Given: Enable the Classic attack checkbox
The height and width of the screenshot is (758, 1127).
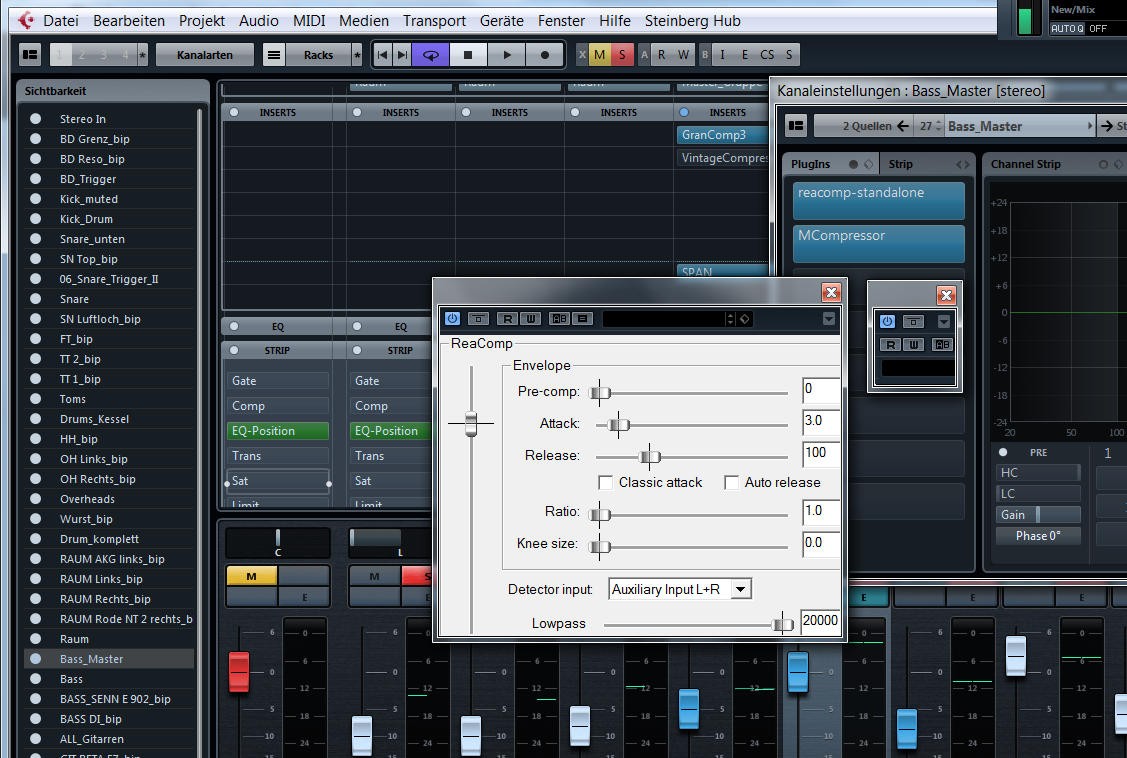Looking at the screenshot, I should (x=606, y=482).
